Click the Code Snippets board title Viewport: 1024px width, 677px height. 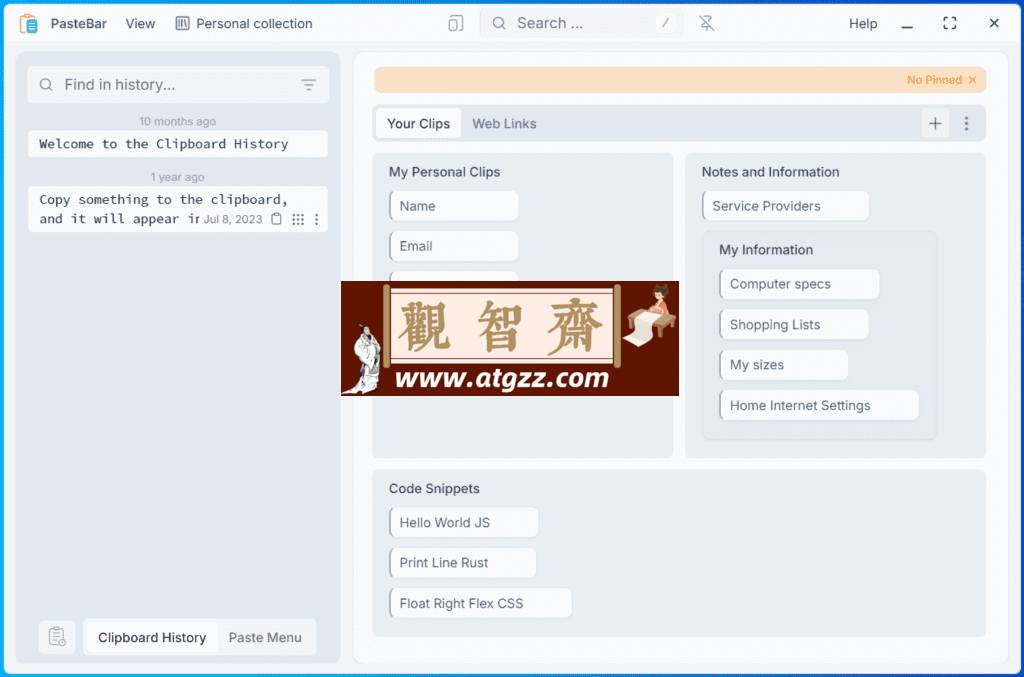pyautogui.click(x=434, y=488)
